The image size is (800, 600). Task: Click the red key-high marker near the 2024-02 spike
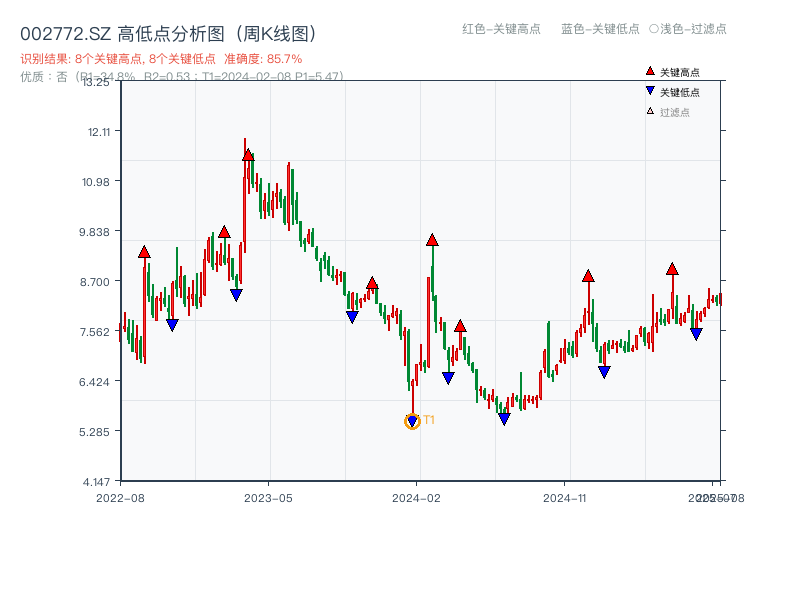click(431, 238)
